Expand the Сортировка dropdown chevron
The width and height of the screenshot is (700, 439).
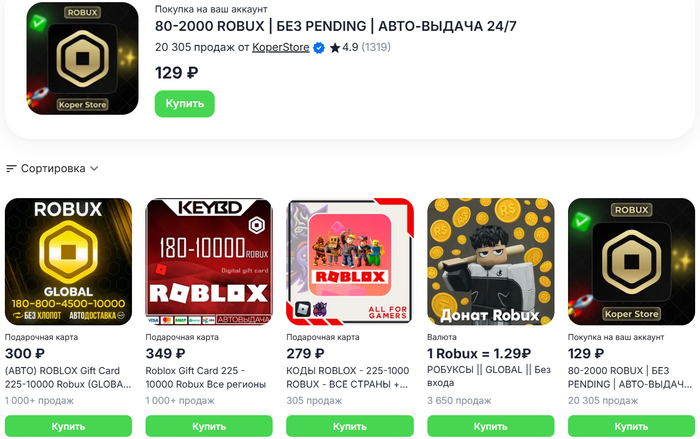click(x=93, y=169)
